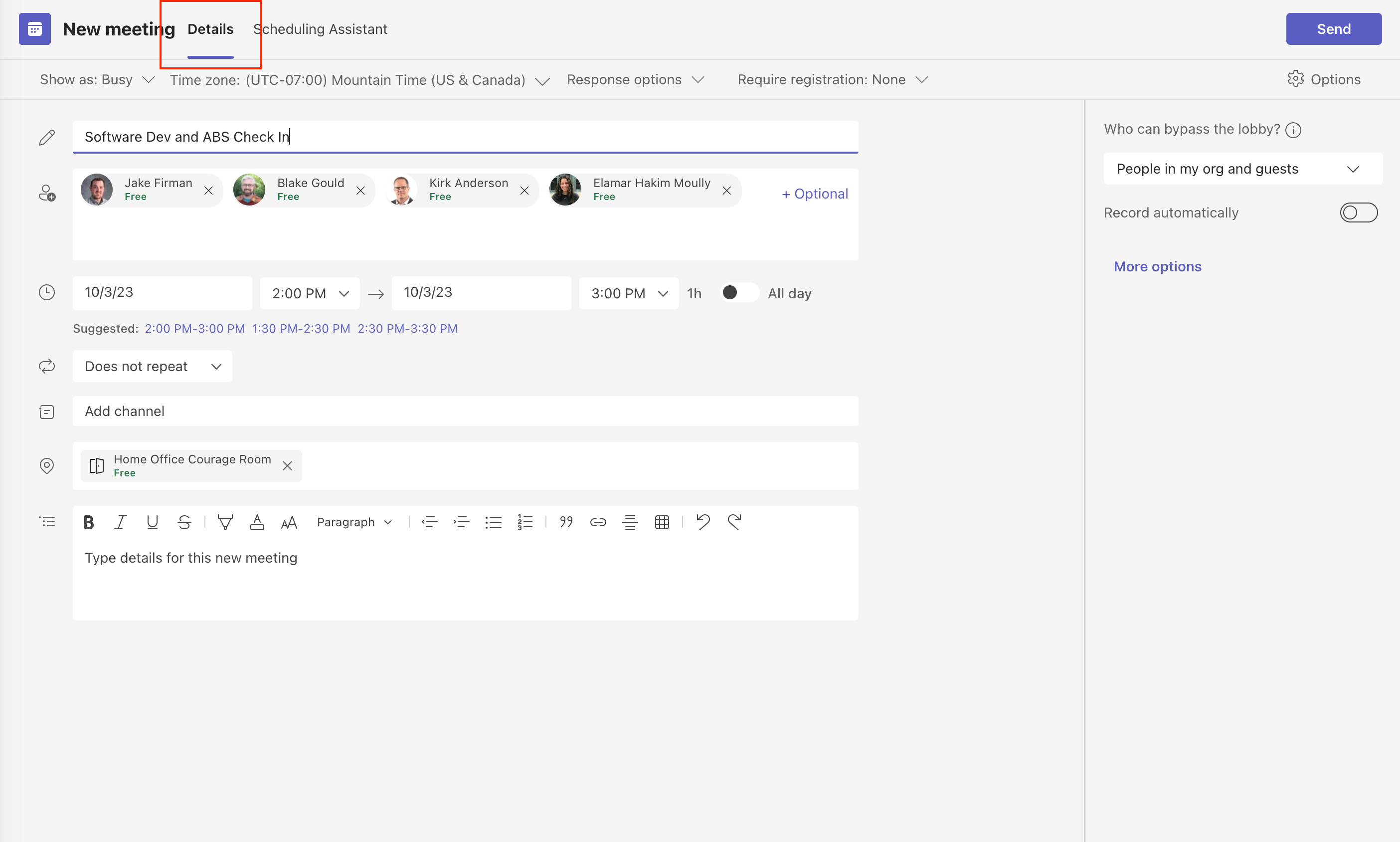This screenshot has height=842, width=1400.
Task: Insert a hyperlink into the meeting description
Action: (x=598, y=521)
